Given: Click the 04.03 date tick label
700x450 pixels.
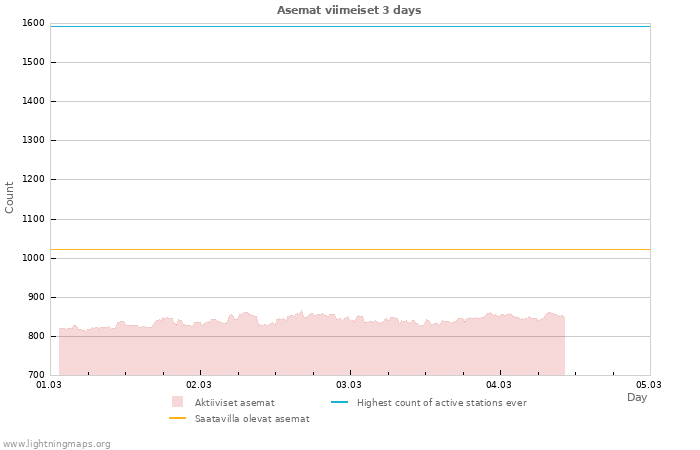Looking at the screenshot, I should [x=499, y=384].
